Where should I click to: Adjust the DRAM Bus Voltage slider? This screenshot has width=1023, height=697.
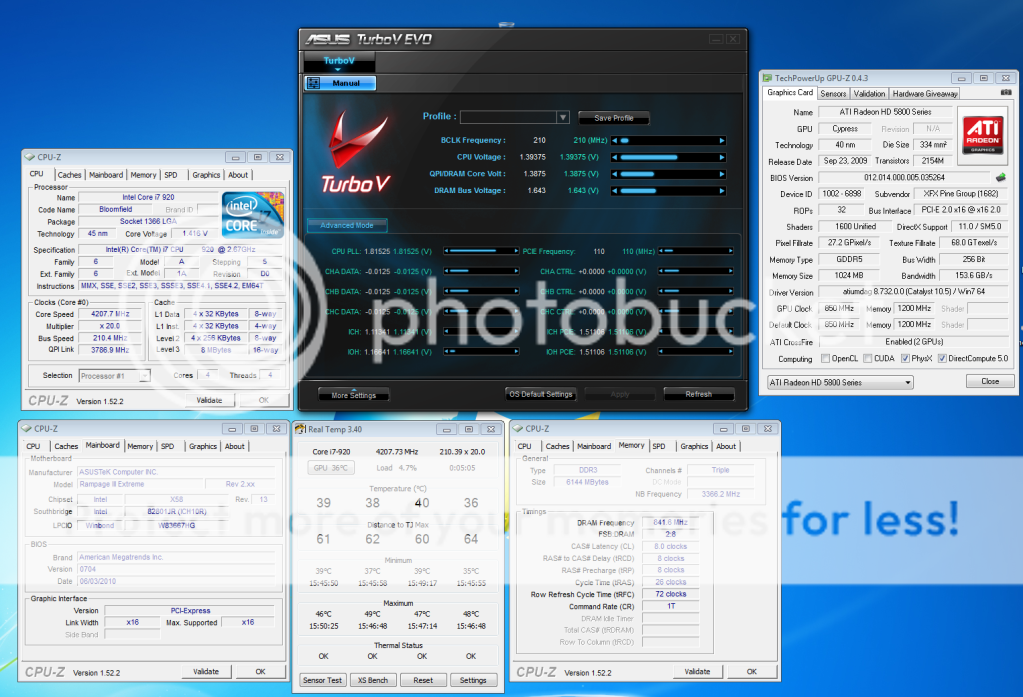(668, 191)
